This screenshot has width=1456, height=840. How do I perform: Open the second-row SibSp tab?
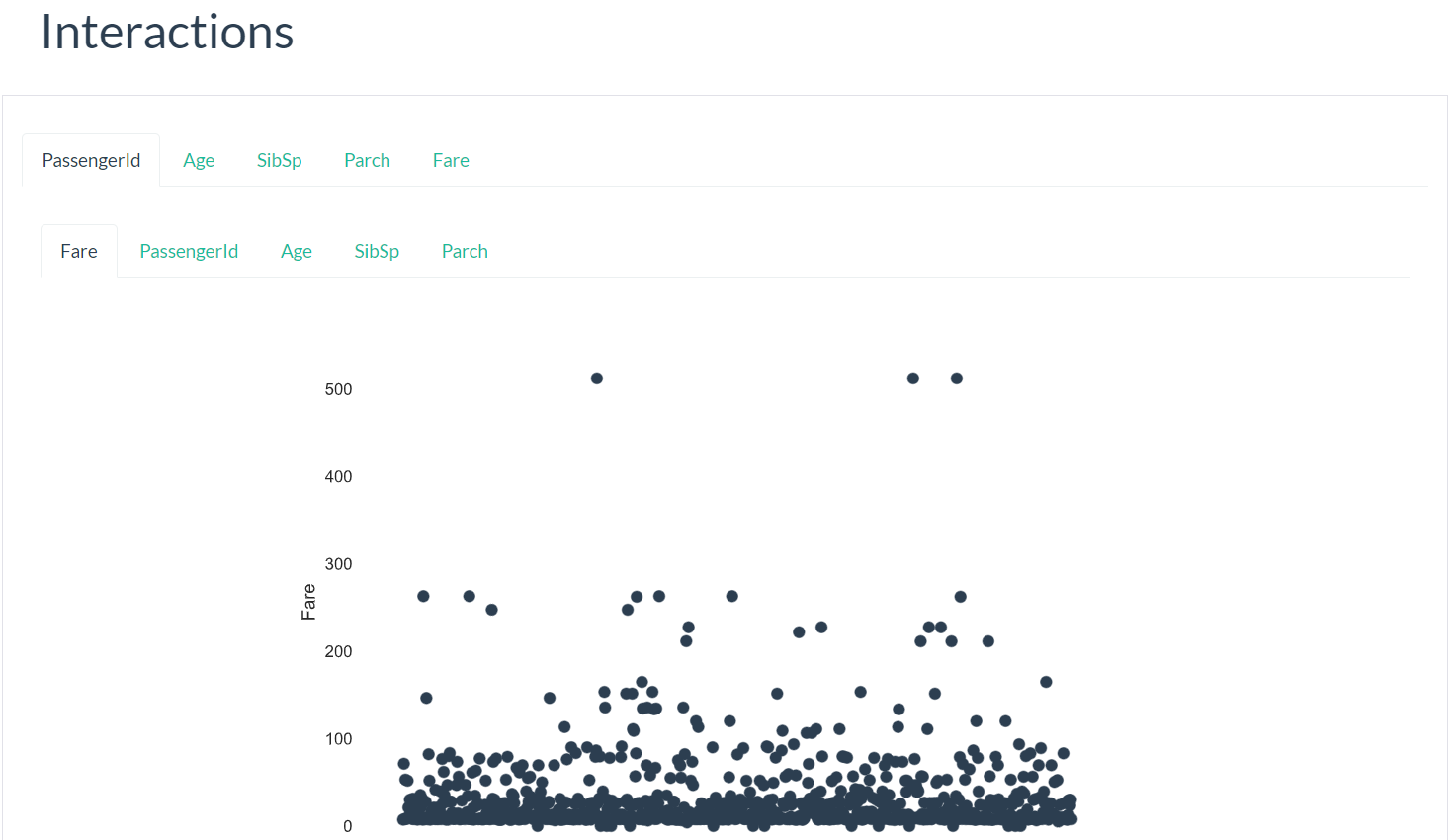coord(377,251)
